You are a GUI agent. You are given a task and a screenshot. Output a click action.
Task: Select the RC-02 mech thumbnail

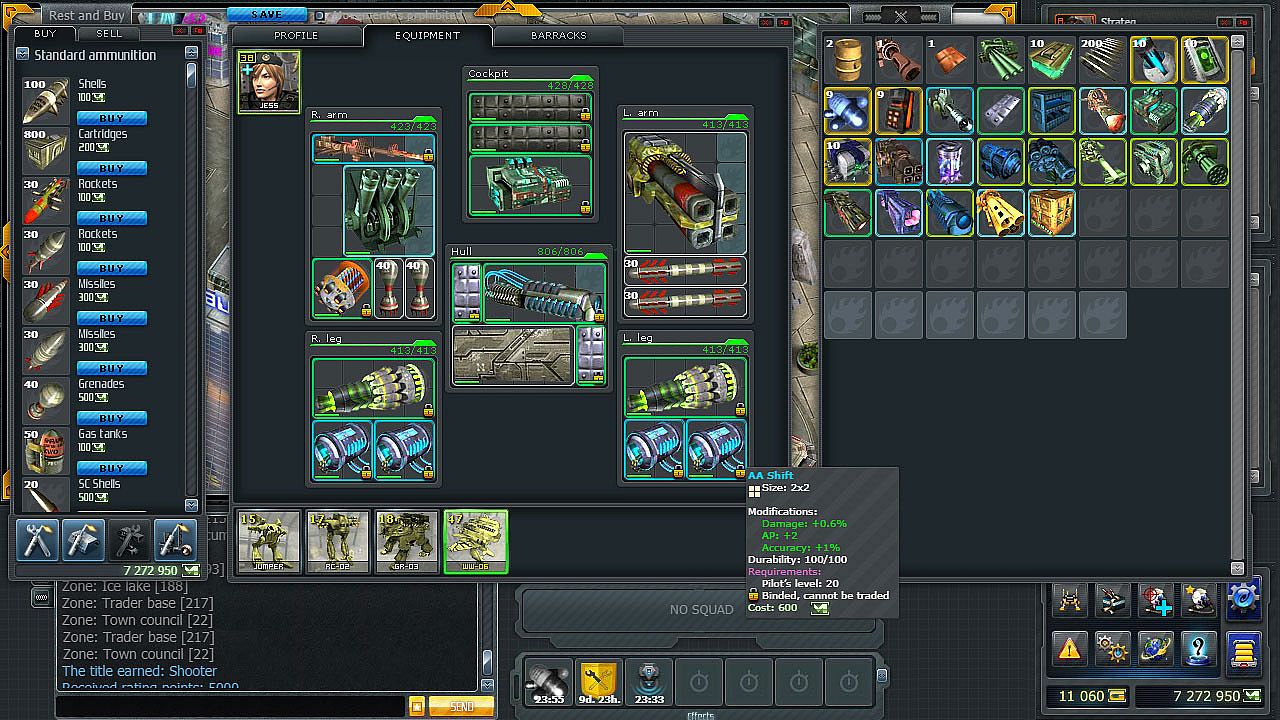coord(337,542)
